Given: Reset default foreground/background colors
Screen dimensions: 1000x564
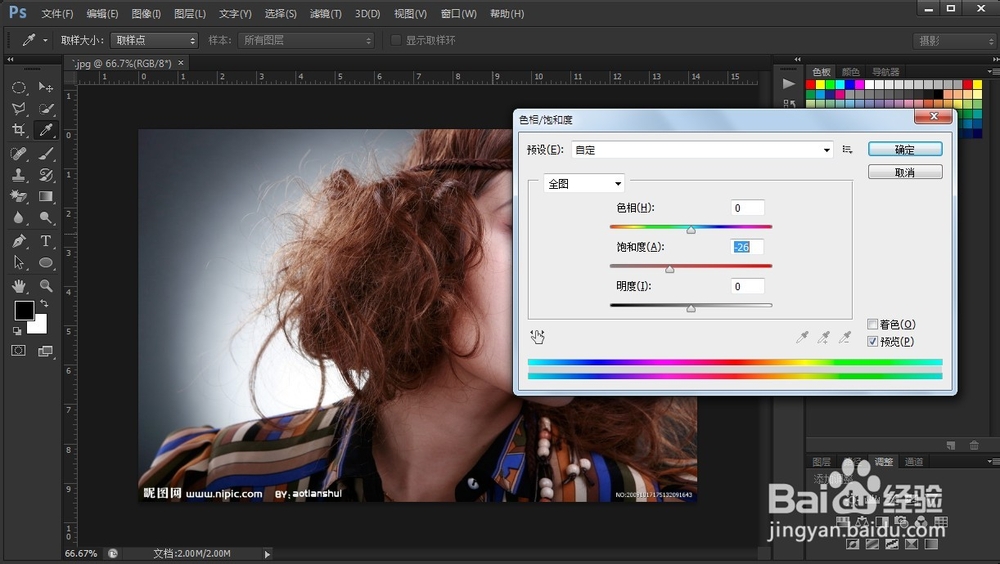Looking at the screenshot, I should tap(17, 330).
